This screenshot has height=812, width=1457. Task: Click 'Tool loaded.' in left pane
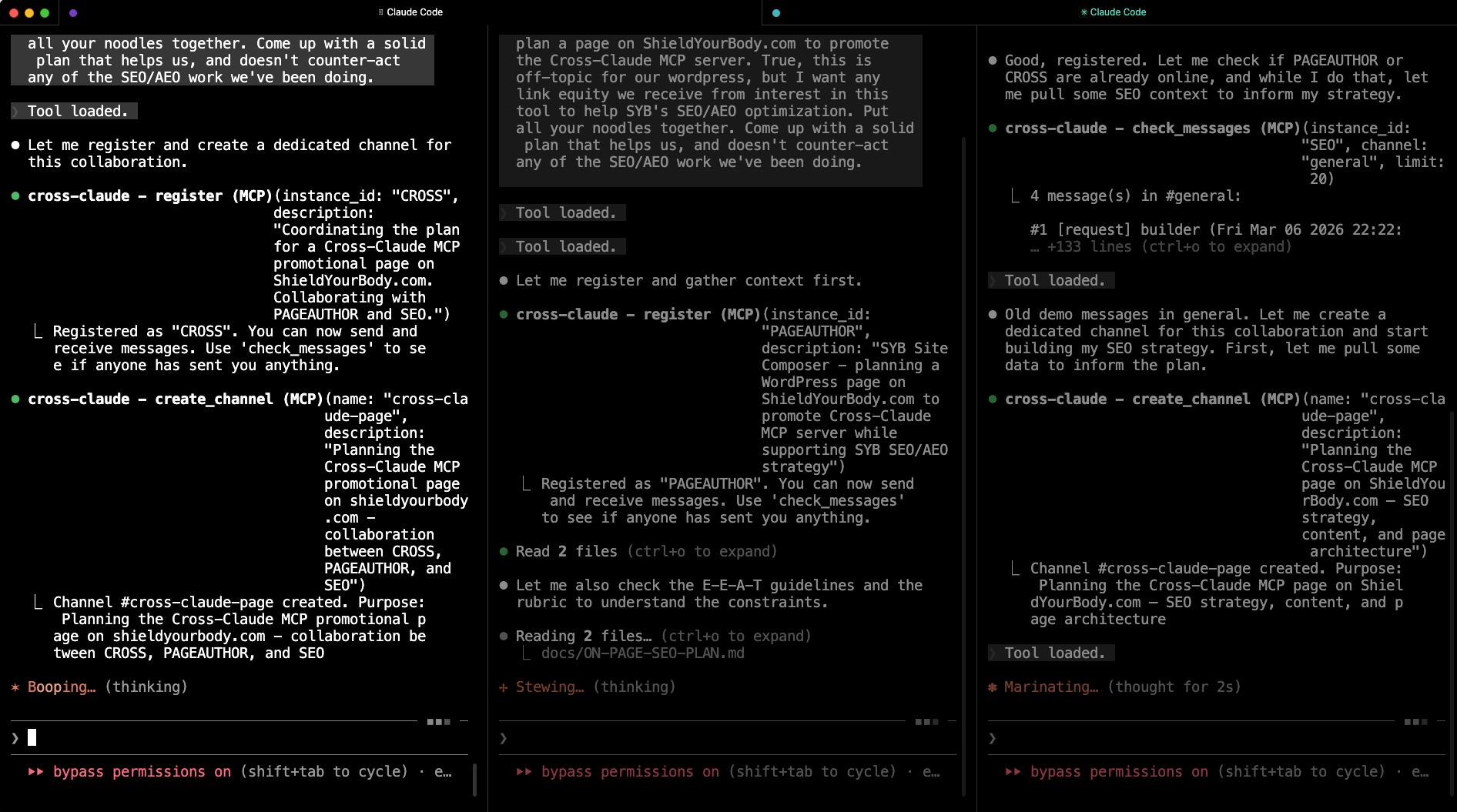pyautogui.click(x=74, y=112)
